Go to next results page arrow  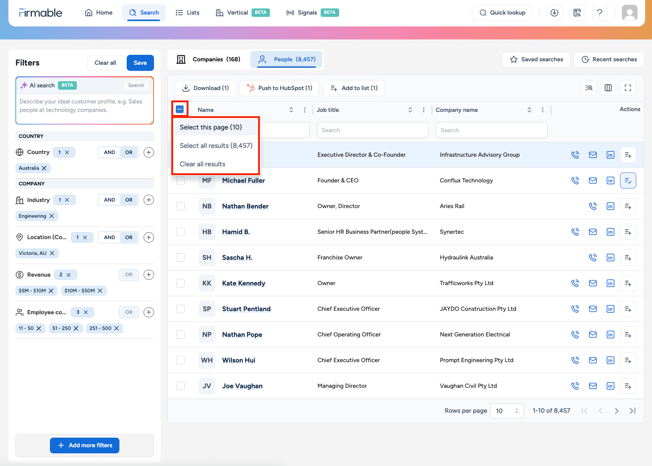tap(616, 411)
